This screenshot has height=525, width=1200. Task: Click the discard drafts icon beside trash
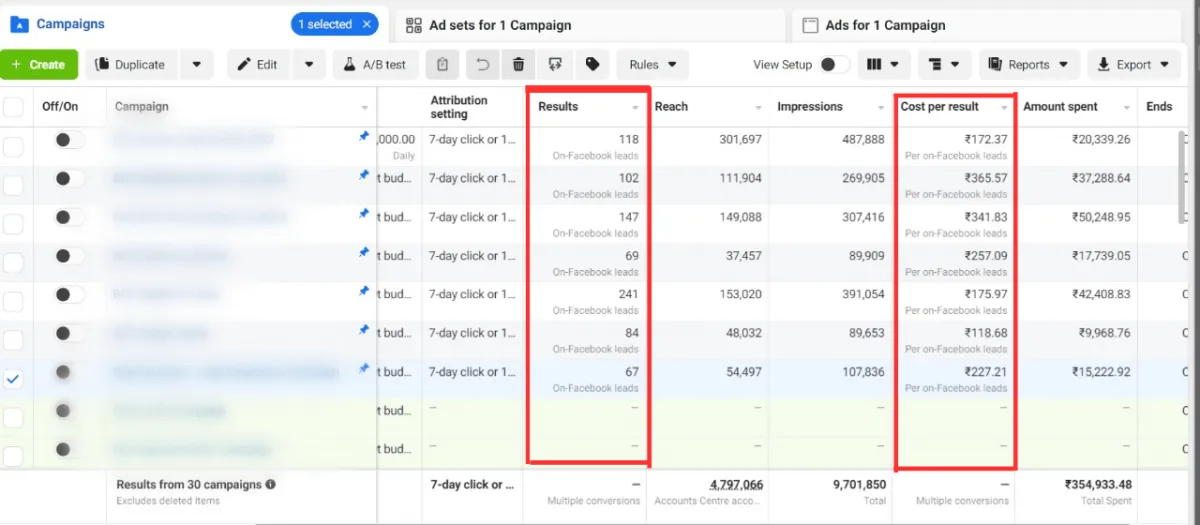[554, 65]
